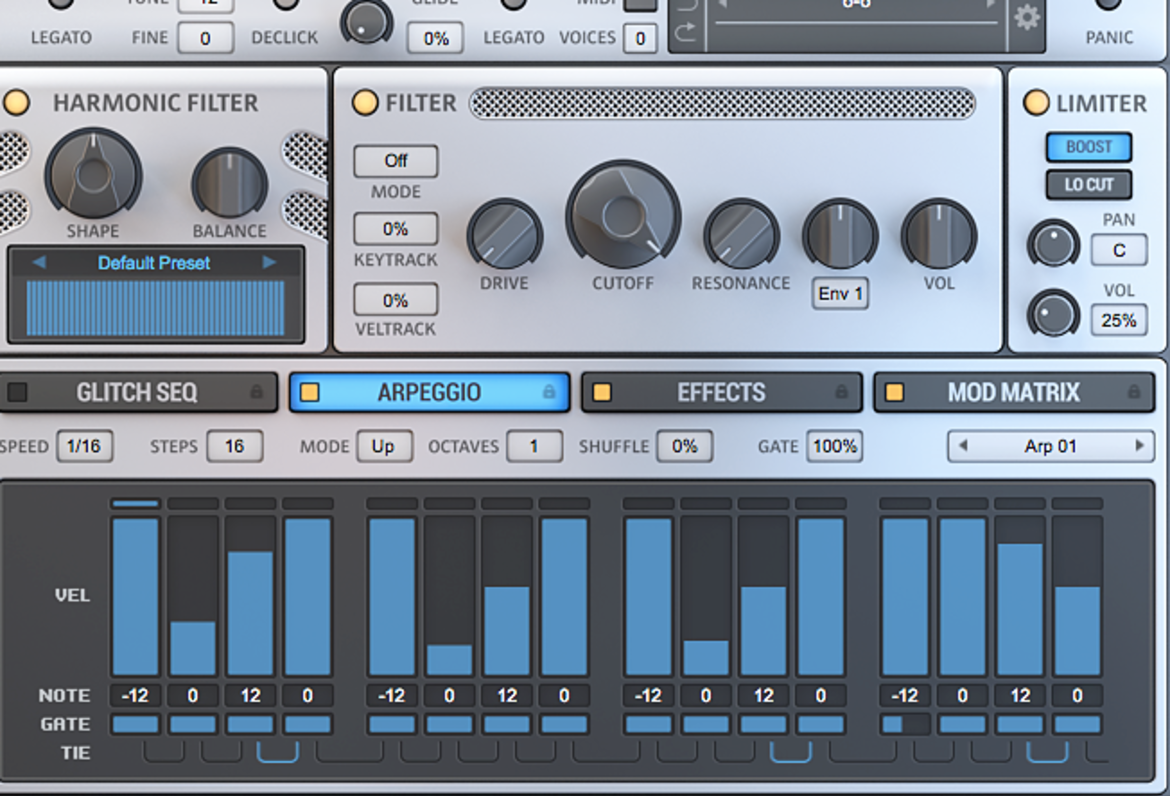
Task: Disable the Mod Matrix tab checkbox
Action: click(x=894, y=392)
